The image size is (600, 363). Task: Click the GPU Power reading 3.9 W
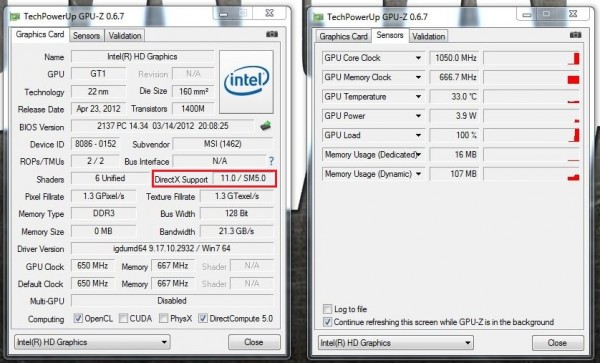pyautogui.click(x=454, y=116)
